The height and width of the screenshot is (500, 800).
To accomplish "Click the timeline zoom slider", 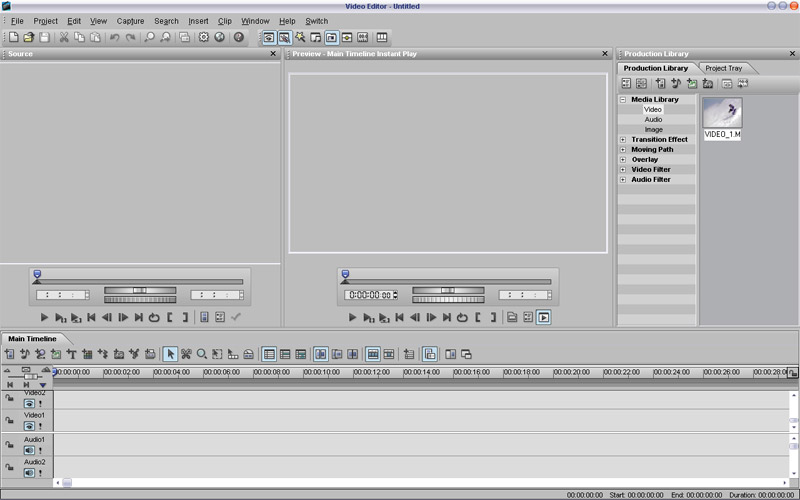I will (x=29, y=377).
